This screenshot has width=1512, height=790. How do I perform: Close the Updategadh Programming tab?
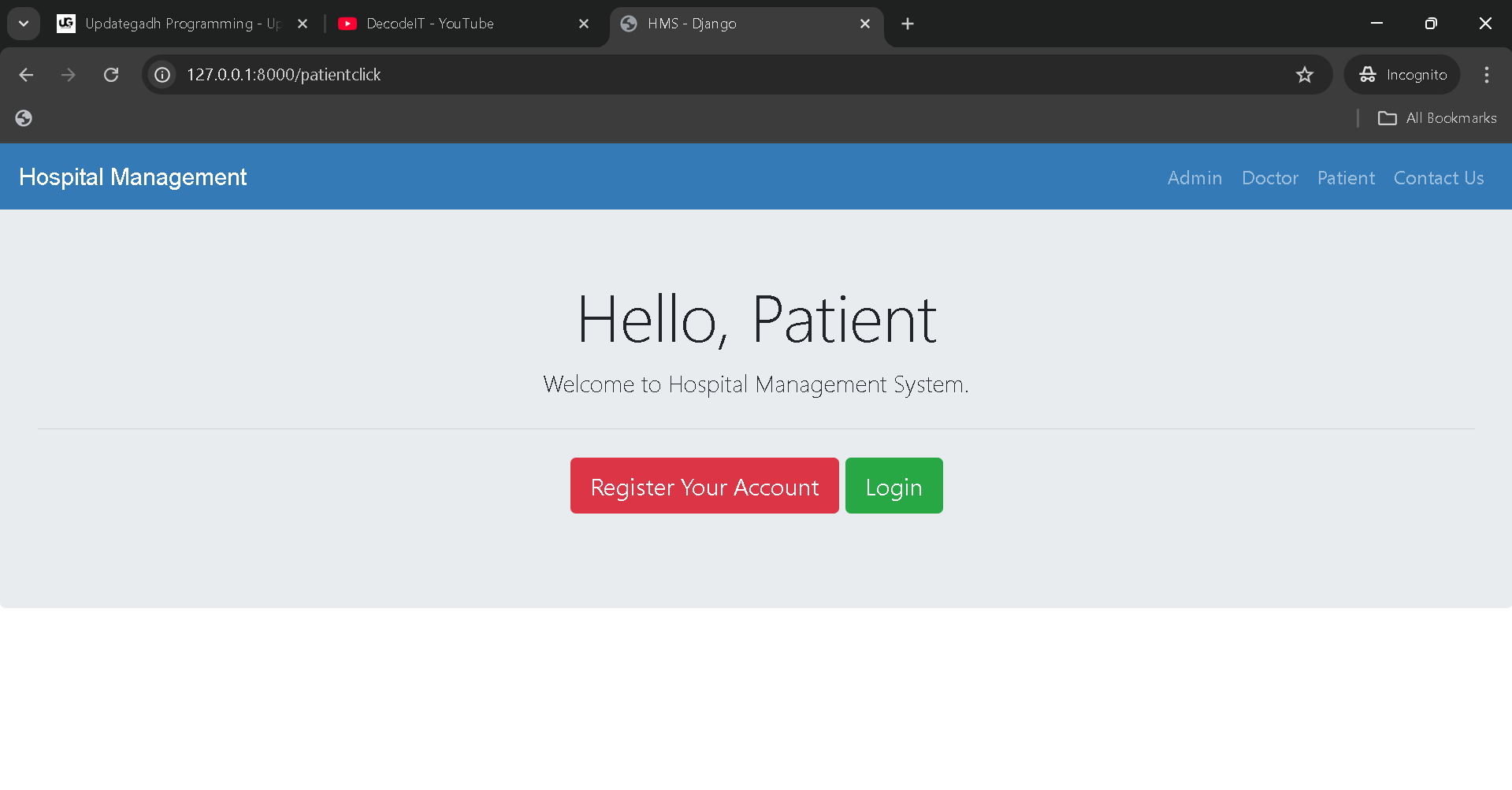[x=303, y=24]
